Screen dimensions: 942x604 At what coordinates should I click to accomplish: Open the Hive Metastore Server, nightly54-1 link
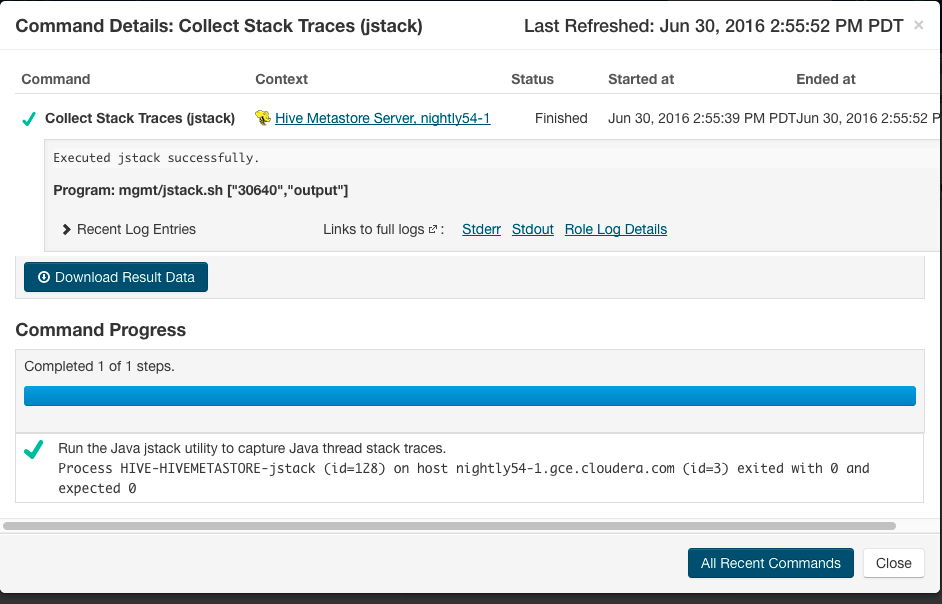(x=382, y=118)
